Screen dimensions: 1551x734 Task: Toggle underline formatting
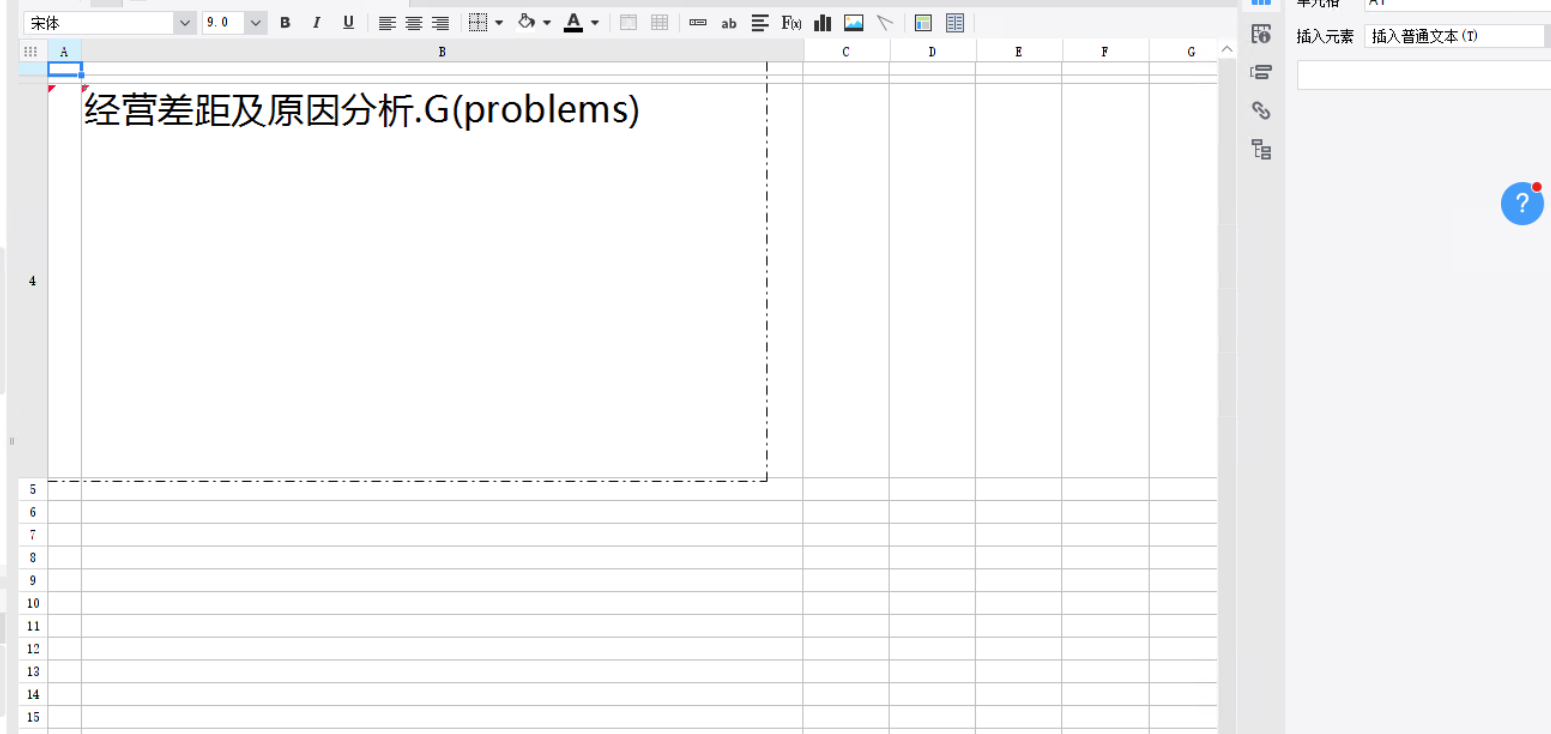[348, 23]
